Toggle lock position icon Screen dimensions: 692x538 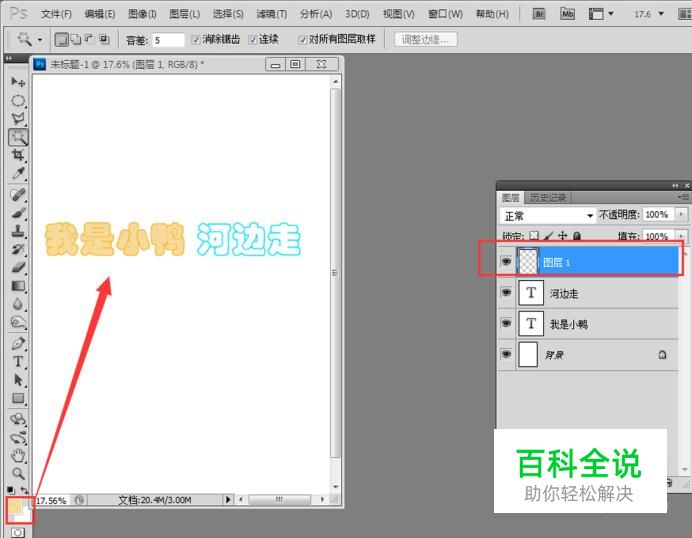pos(562,236)
